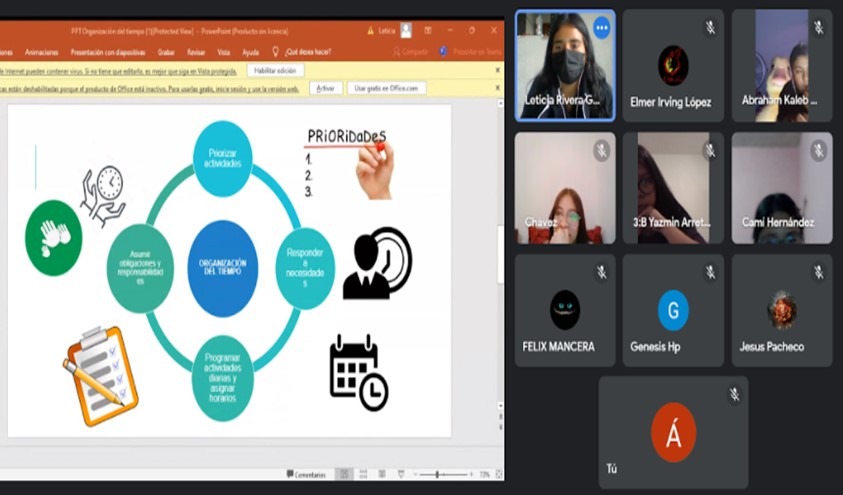Toggle muted mic on FELIX MANCERA tile
Screen dimensions: 843x495
click(x=601, y=272)
